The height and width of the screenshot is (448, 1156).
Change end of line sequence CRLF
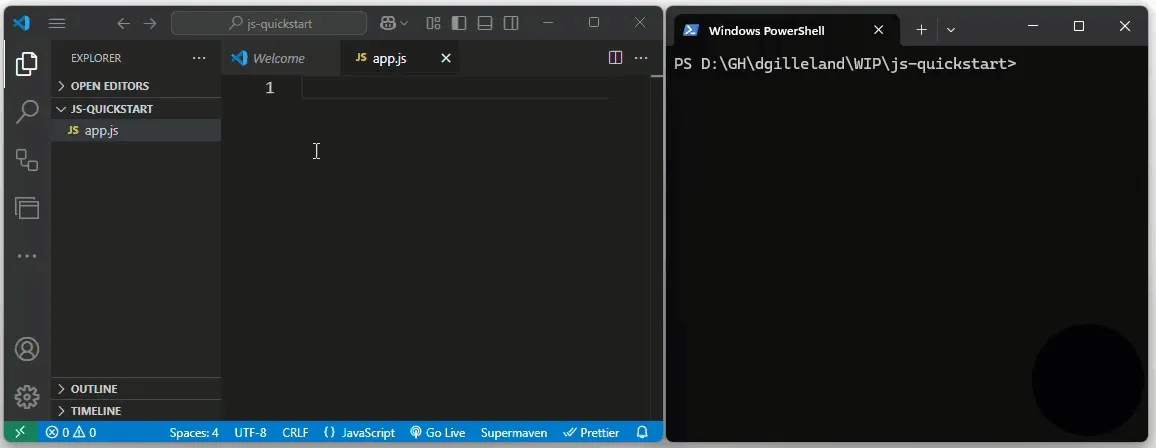(x=295, y=433)
